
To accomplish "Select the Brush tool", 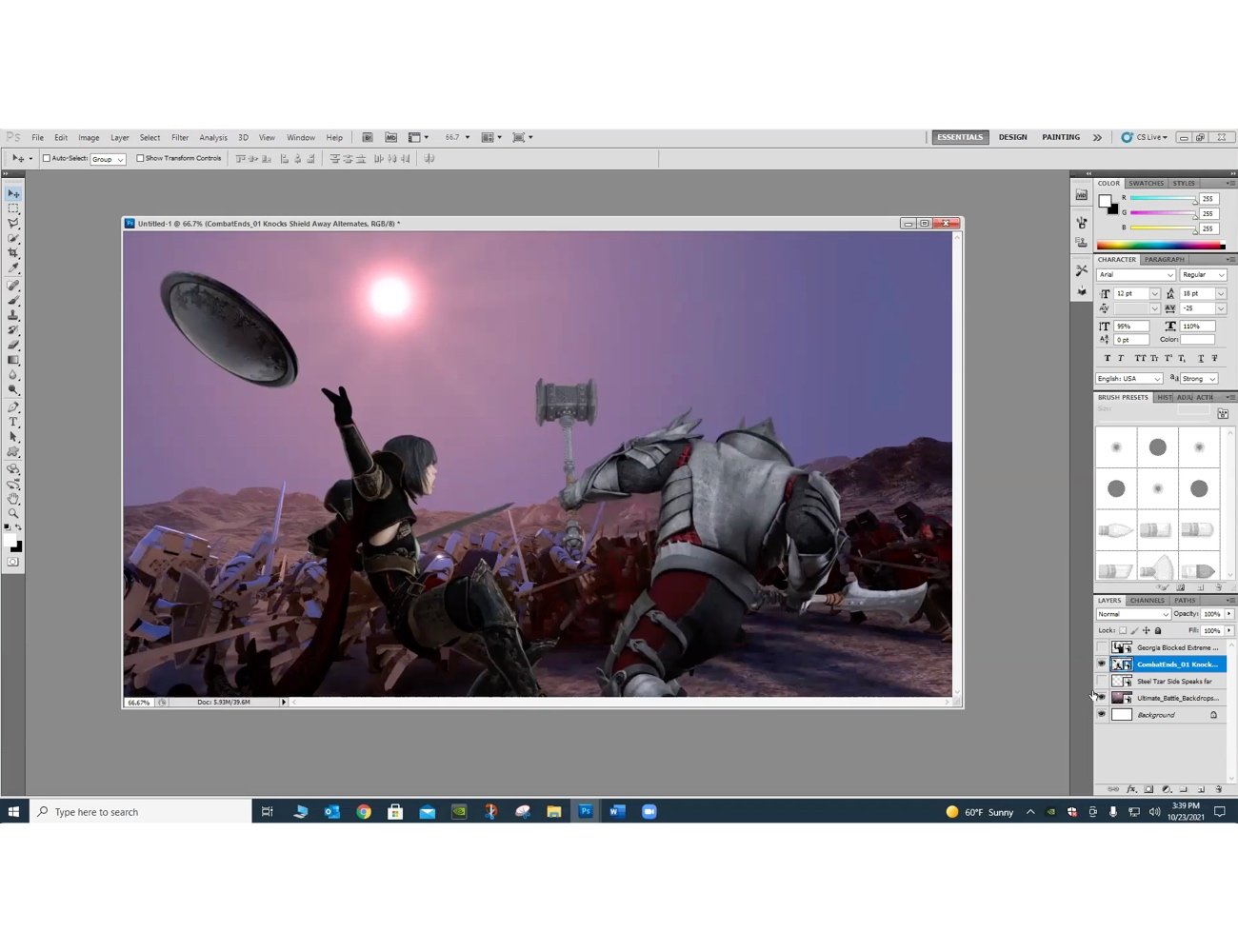I will click(x=13, y=300).
